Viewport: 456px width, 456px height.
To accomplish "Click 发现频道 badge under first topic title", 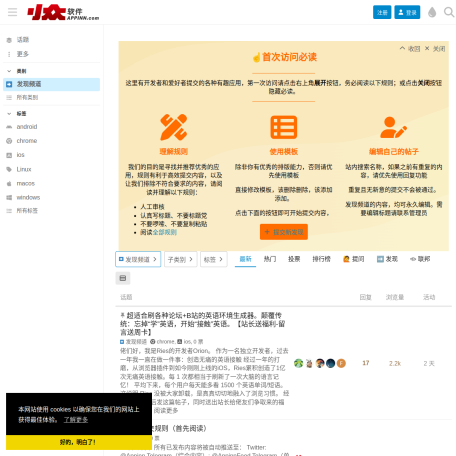I will tap(133, 342).
